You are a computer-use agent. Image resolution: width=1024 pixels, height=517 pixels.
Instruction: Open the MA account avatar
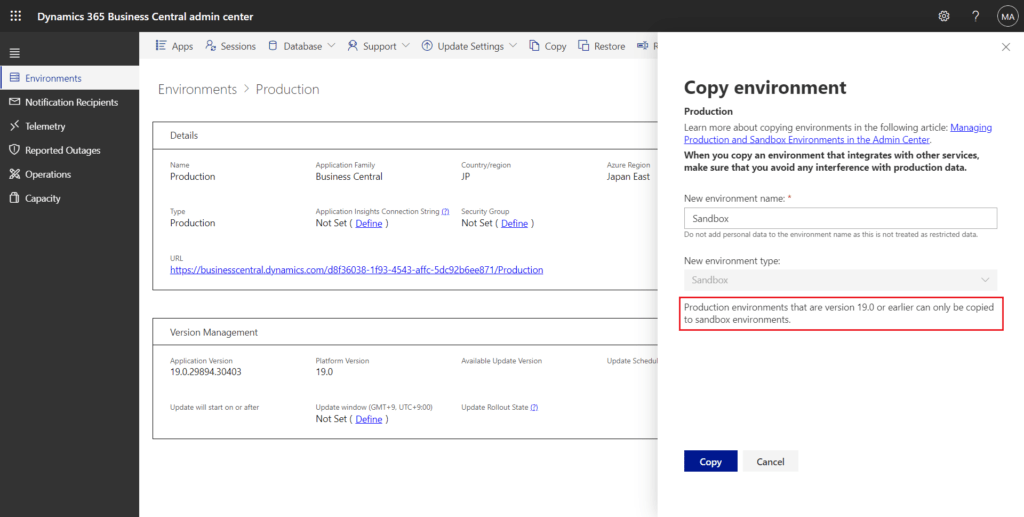pyautogui.click(x=1007, y=16)
